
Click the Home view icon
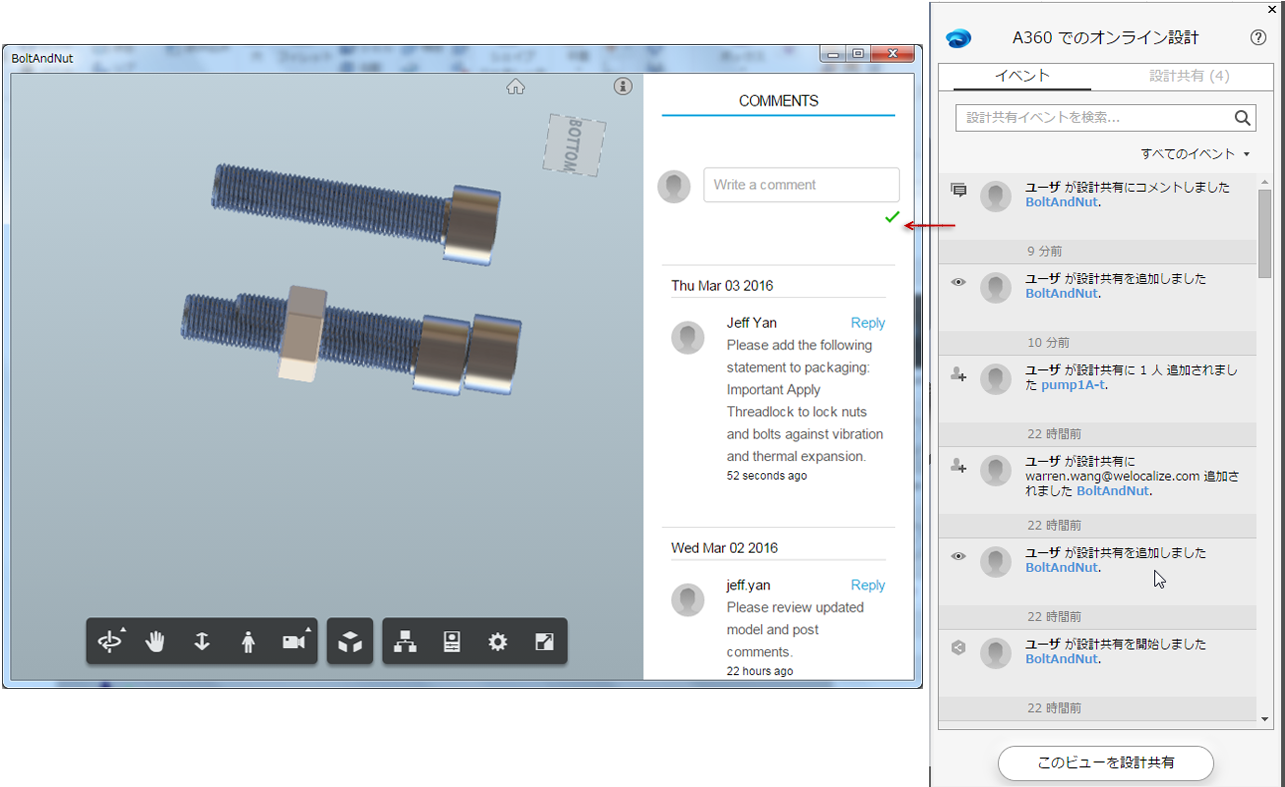(x=516, y=87)
